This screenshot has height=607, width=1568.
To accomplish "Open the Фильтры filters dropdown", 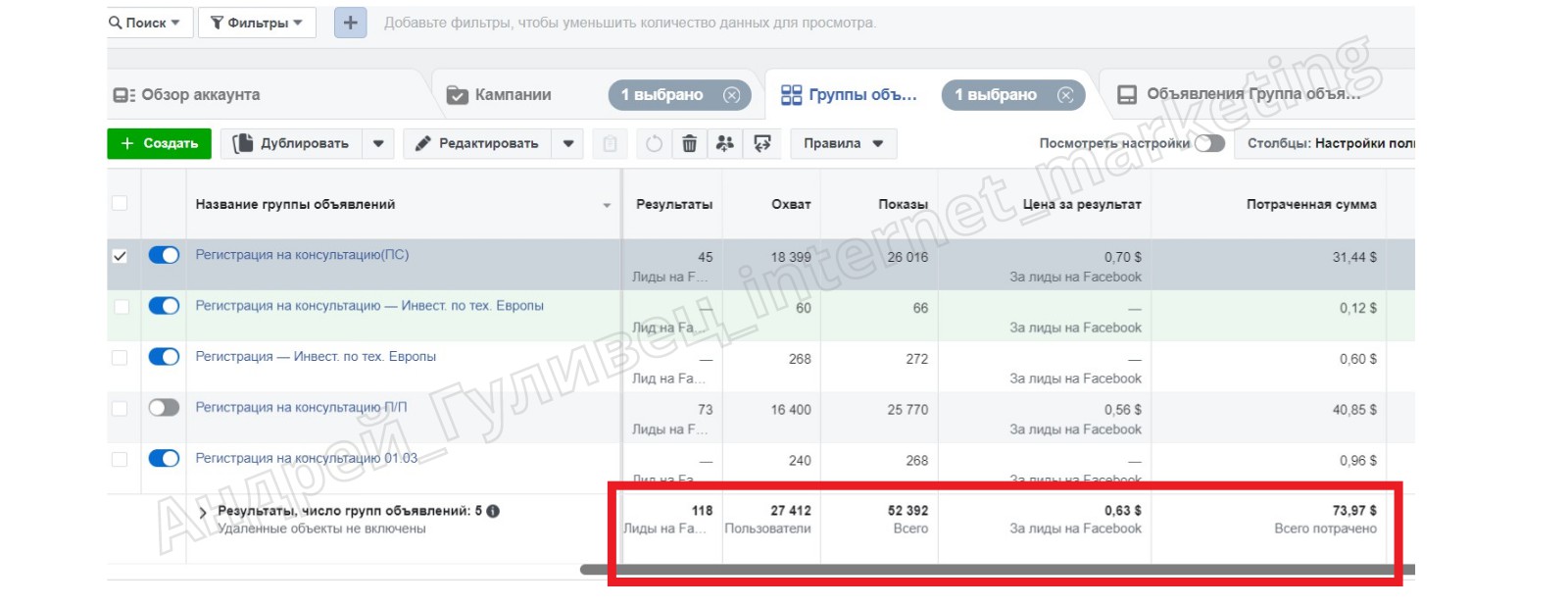I will click(257, 23).
